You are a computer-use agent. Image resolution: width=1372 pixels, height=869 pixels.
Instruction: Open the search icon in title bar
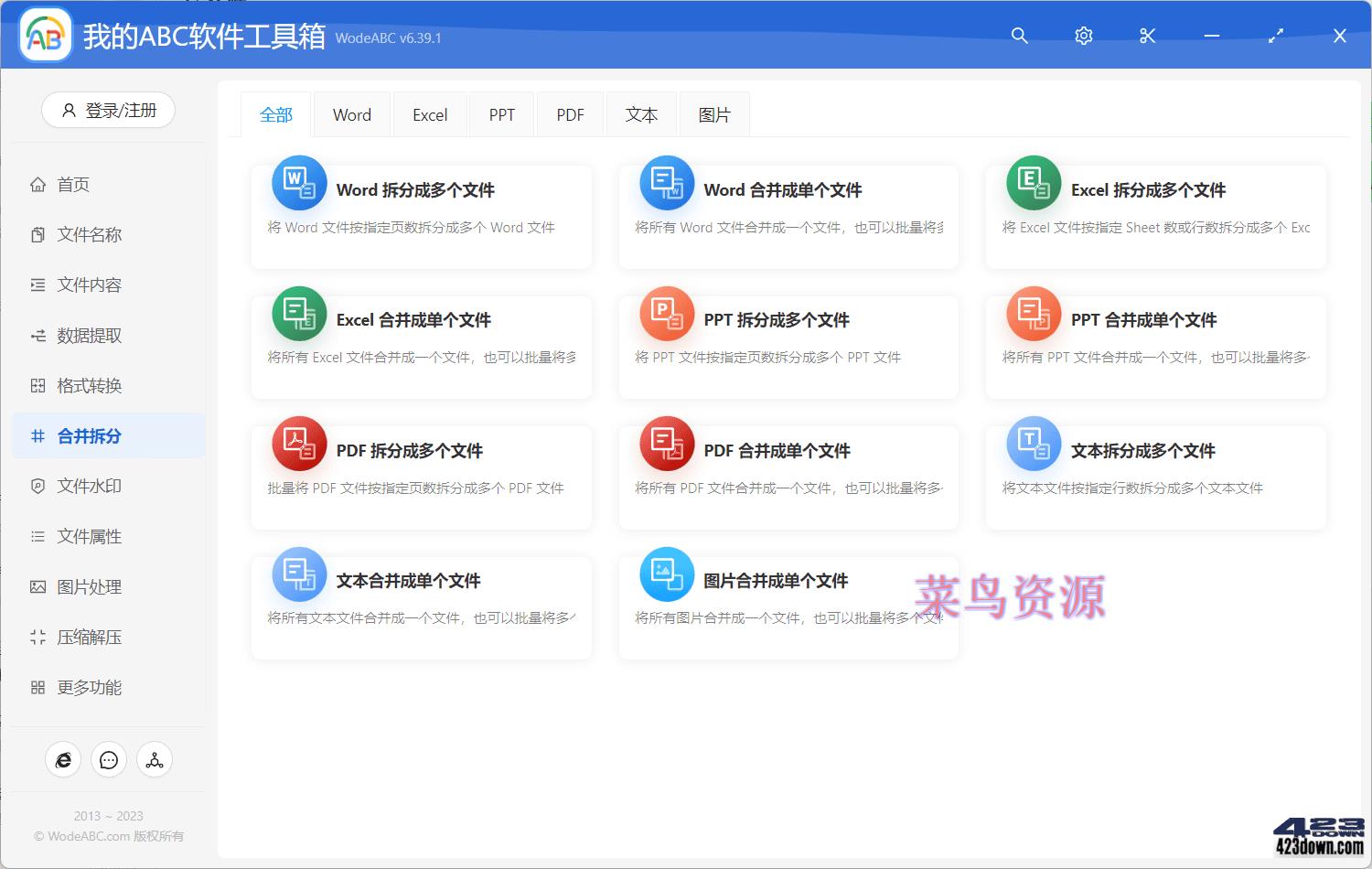[x=1019, y=36]
